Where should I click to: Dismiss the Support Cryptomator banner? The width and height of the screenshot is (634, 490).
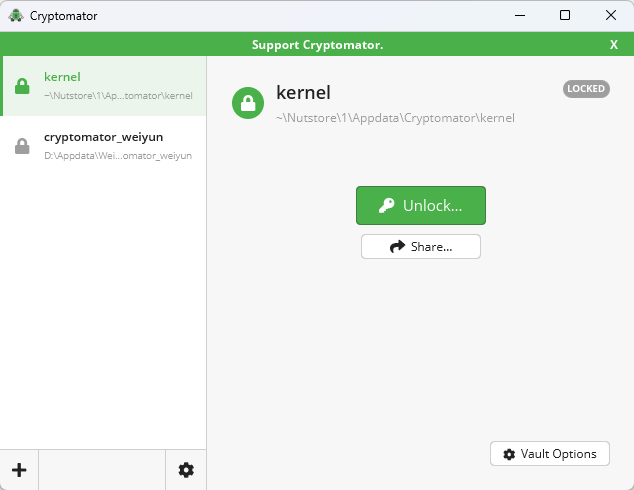pos(614,45)
